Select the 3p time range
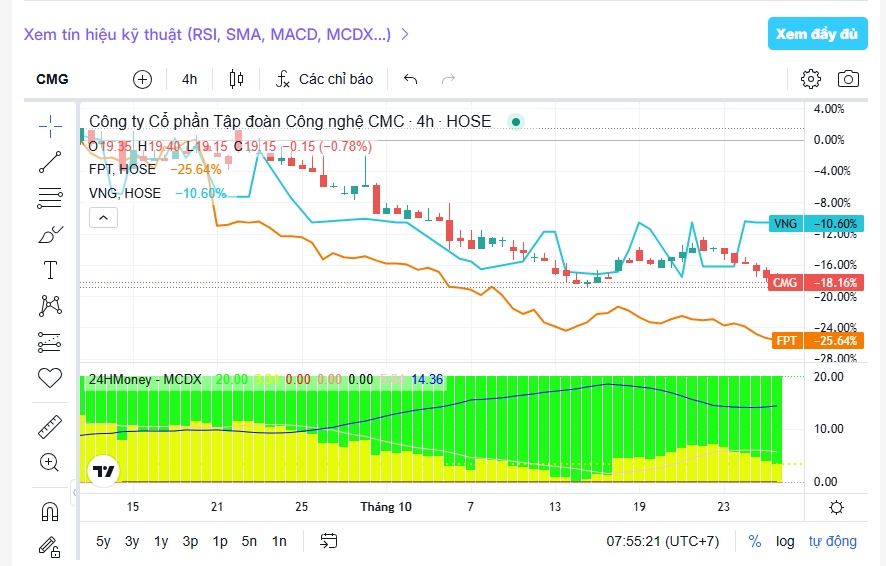The height and width of the screenshot is (566, 886). pos(190,541)
